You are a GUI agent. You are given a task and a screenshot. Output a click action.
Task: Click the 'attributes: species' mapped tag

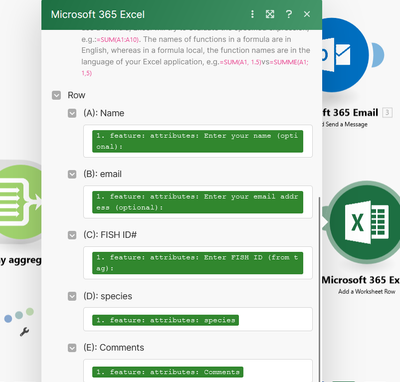click(165, 320)
